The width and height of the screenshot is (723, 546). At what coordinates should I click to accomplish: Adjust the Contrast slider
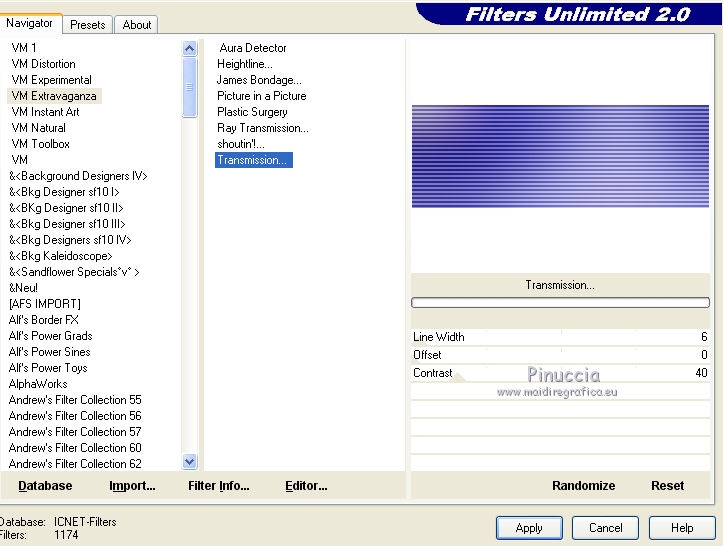pos(560,373)
